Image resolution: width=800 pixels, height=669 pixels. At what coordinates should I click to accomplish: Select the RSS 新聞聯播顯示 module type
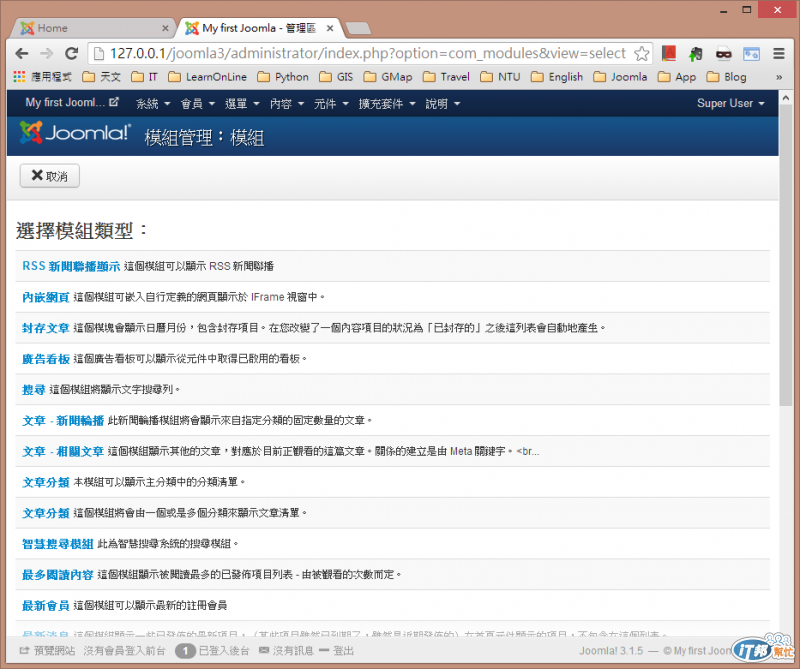tap(71, 266)
